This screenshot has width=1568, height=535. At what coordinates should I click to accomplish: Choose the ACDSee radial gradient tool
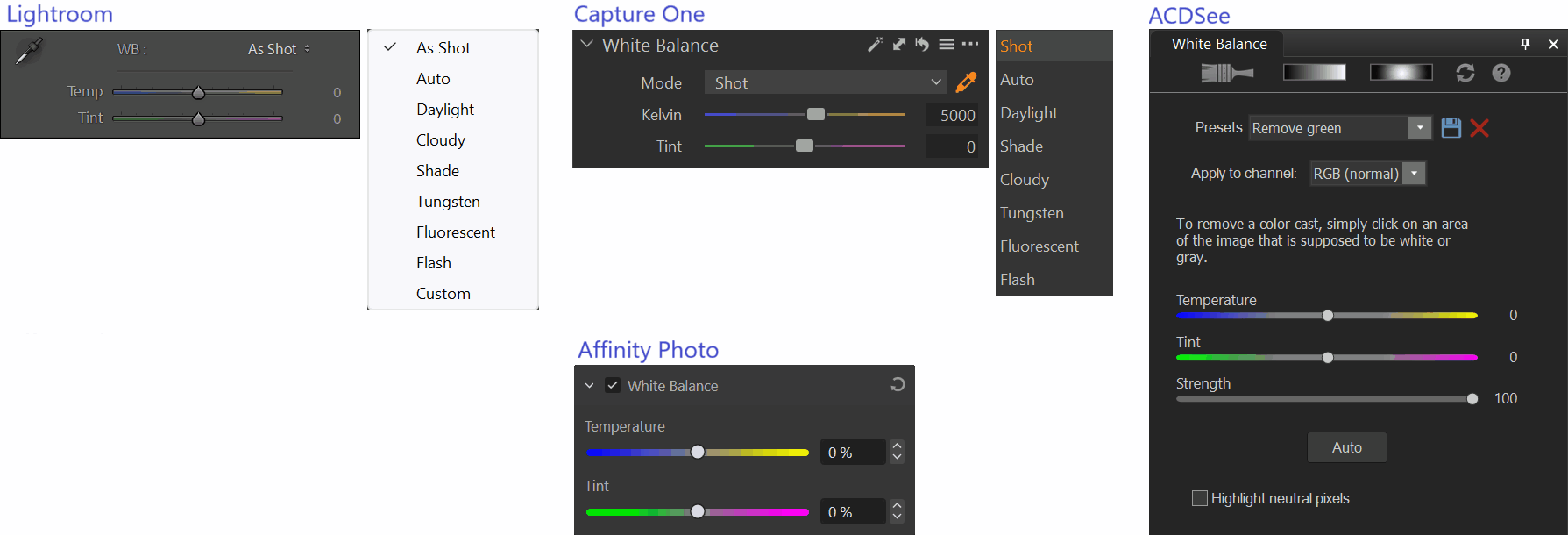(1401, 73)
